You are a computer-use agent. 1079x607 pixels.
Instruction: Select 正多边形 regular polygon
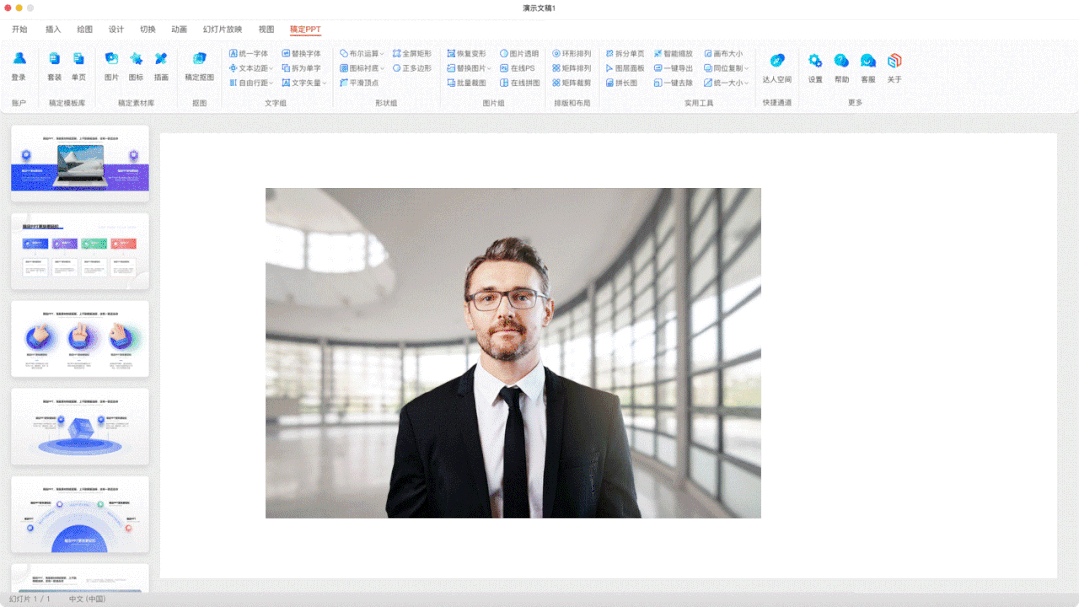tap(412, 68)
